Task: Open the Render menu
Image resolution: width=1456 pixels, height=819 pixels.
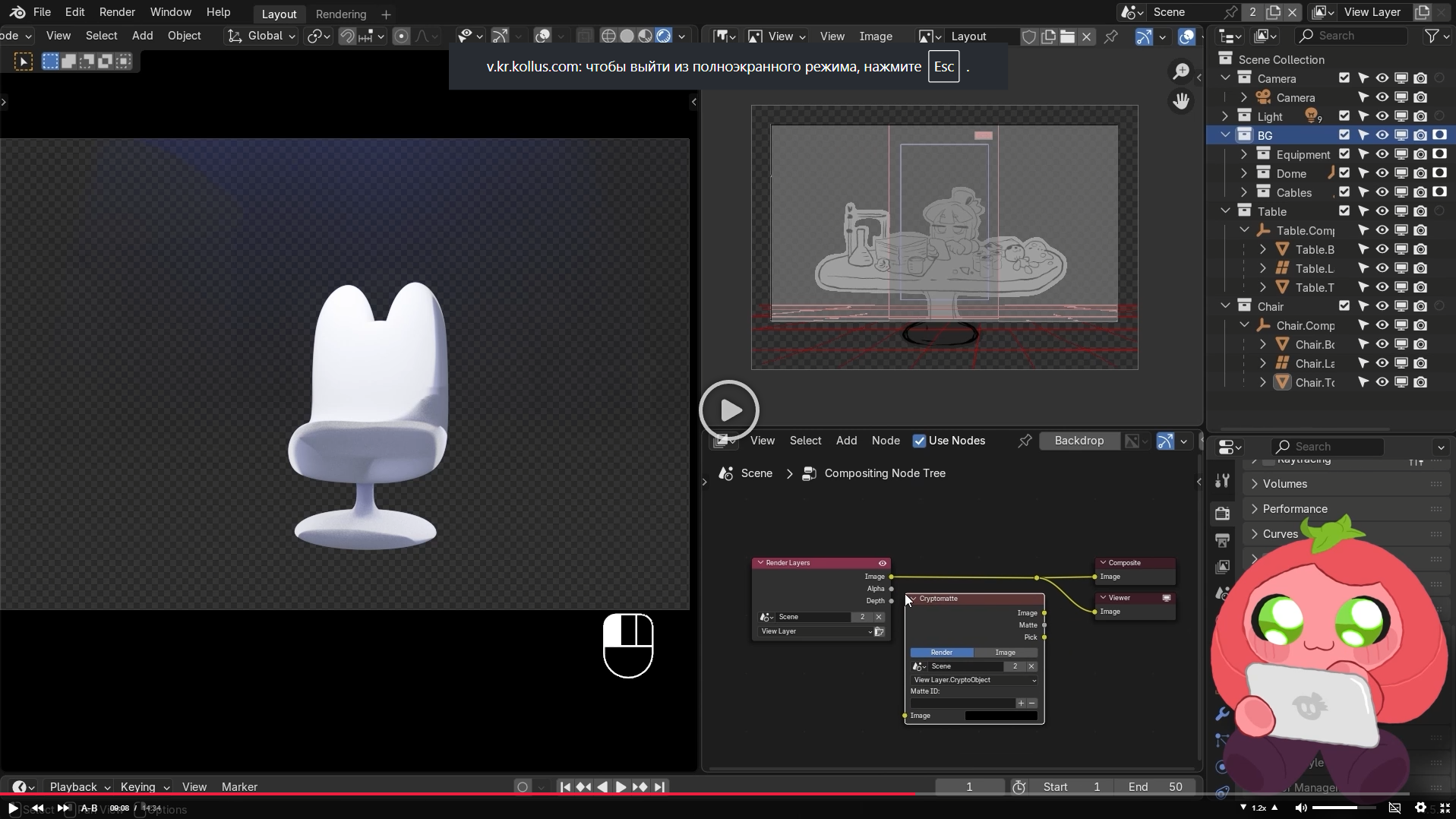Action: [117, 12]
